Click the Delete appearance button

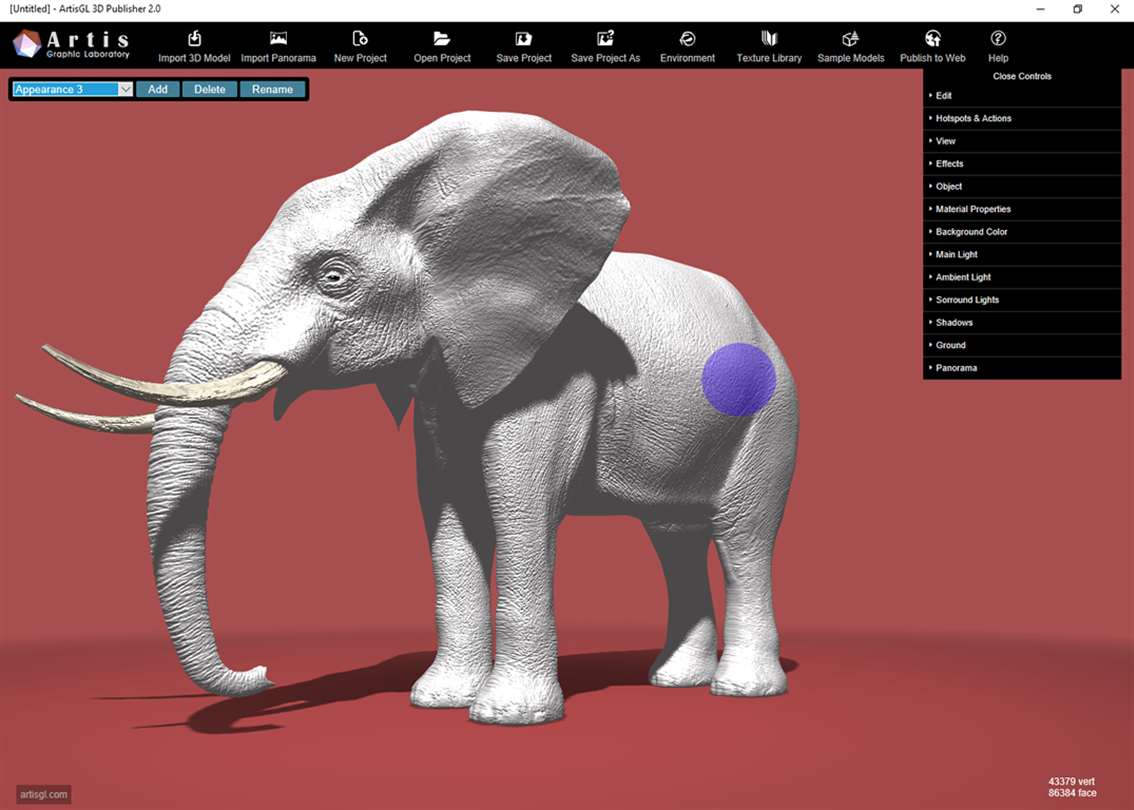[210, 89]
